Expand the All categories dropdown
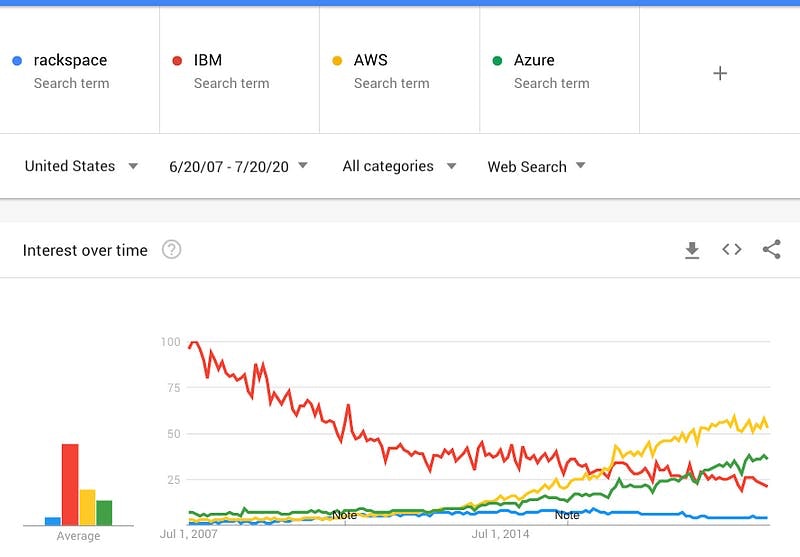 click(x=399, y=166)
